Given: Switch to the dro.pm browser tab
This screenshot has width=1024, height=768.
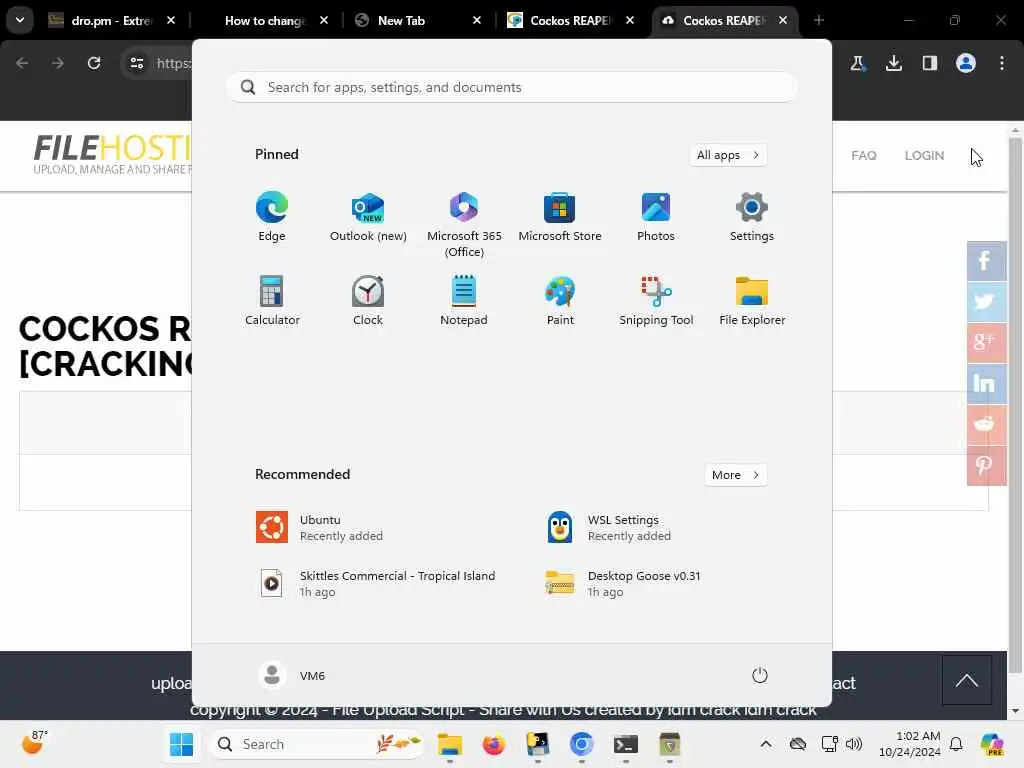Looking at the screenshot, I should click(111, 20).
